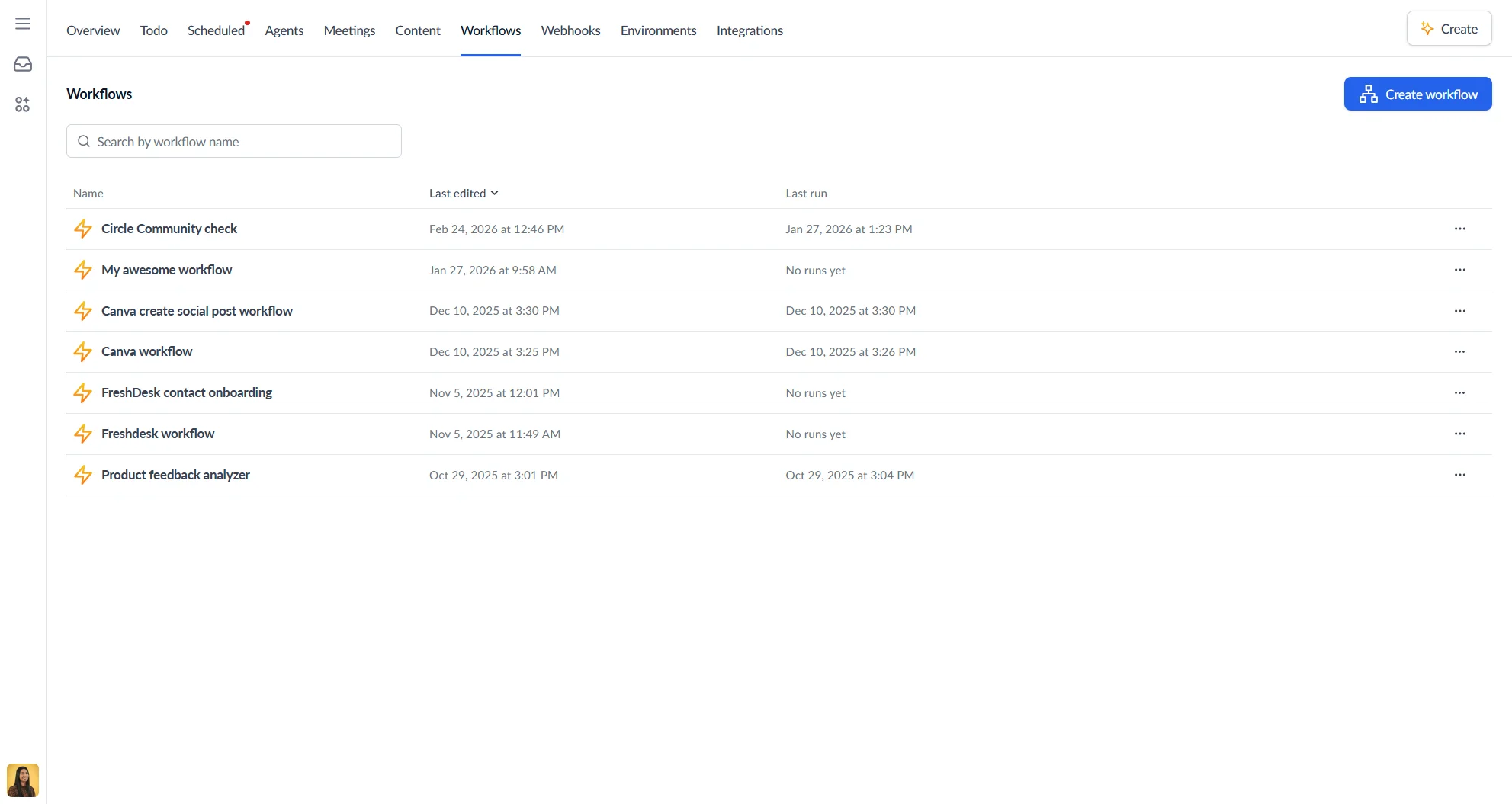The image size is (1512, 804).
Task: Open the FreshDesk contact onboarding workflow
Action: click(x=187, y=392)
